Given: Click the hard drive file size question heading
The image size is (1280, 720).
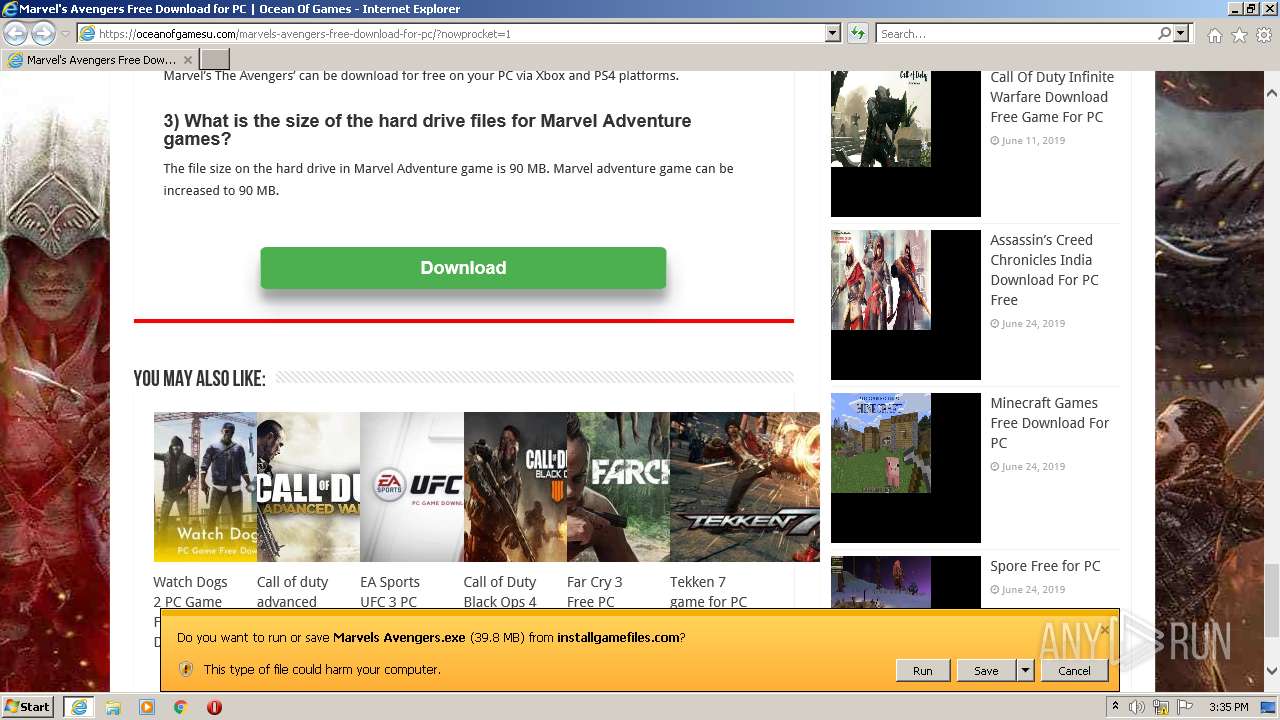Looking at the screenshot, I should click(427, 130).
